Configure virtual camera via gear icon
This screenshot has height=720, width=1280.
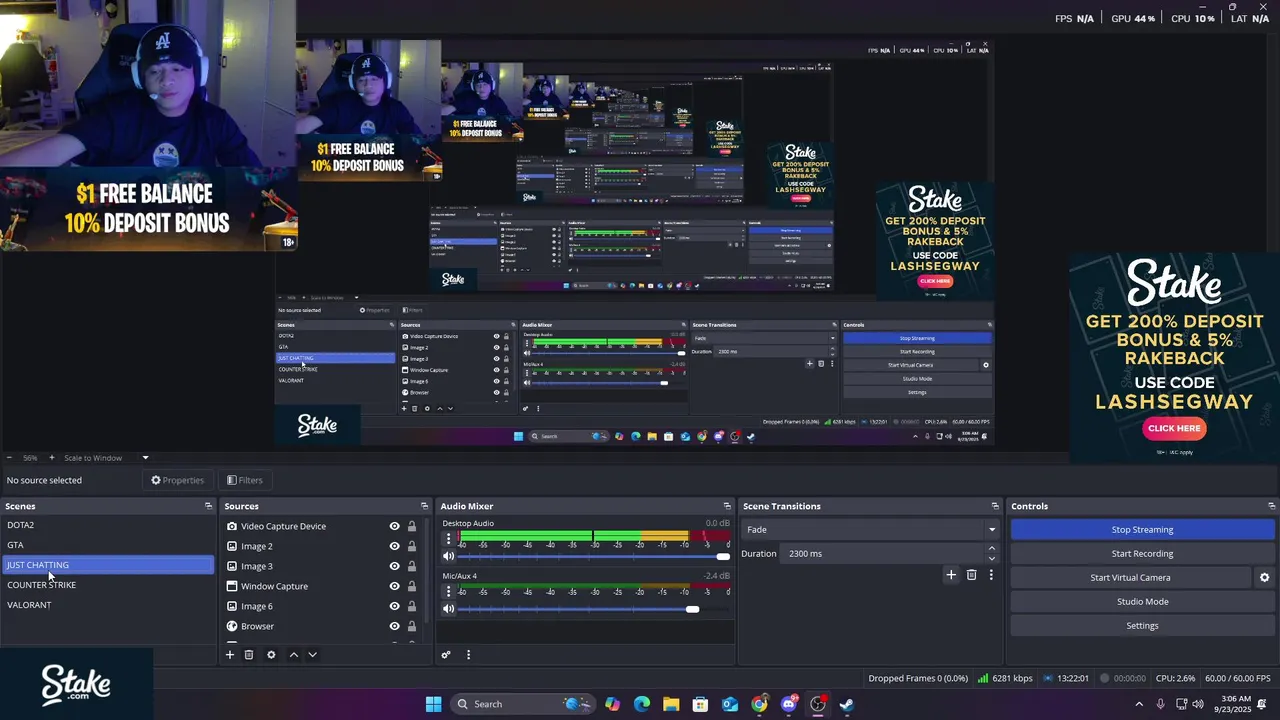point(1264,577)
